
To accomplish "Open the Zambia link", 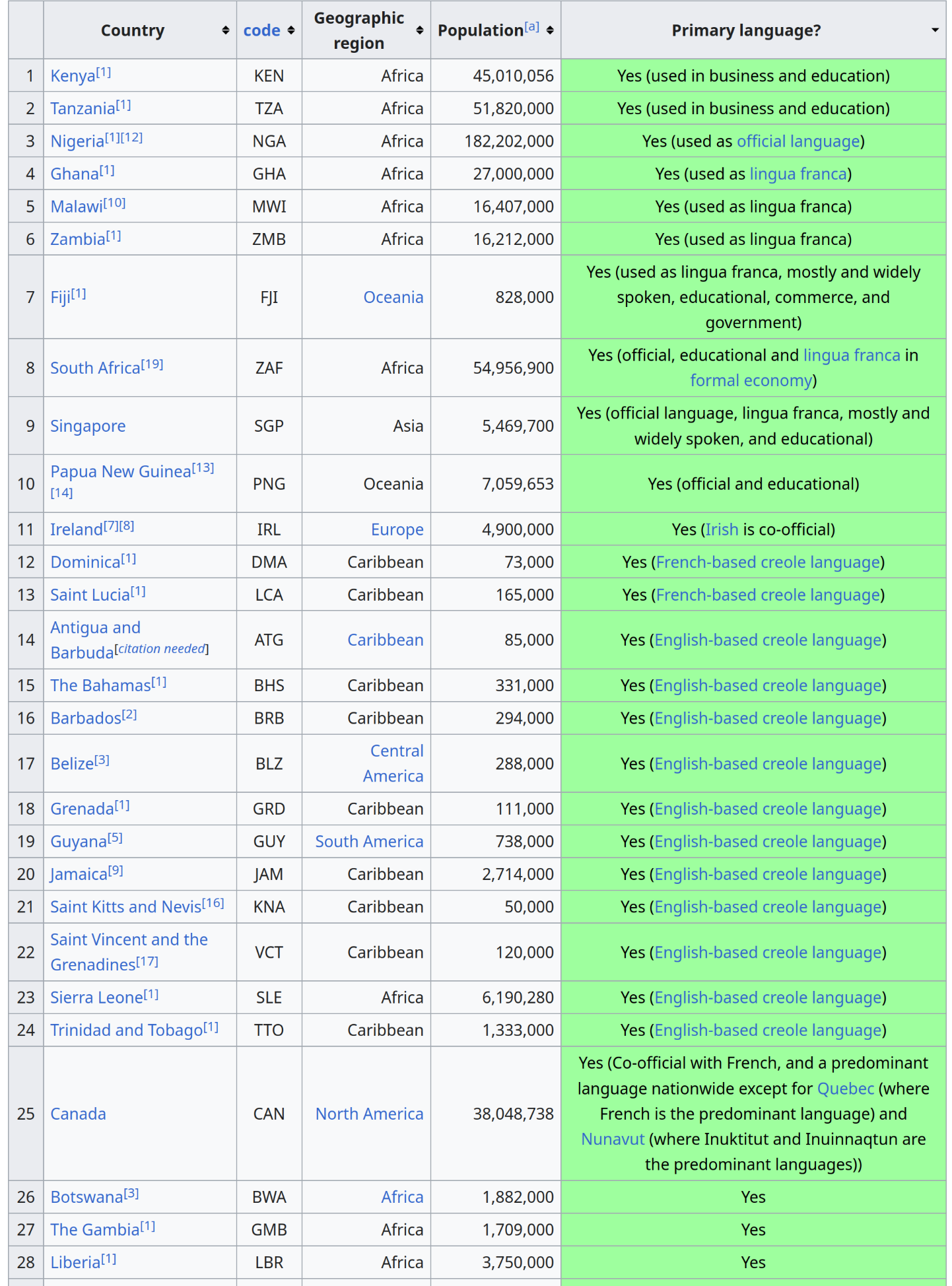I will 78,239.
